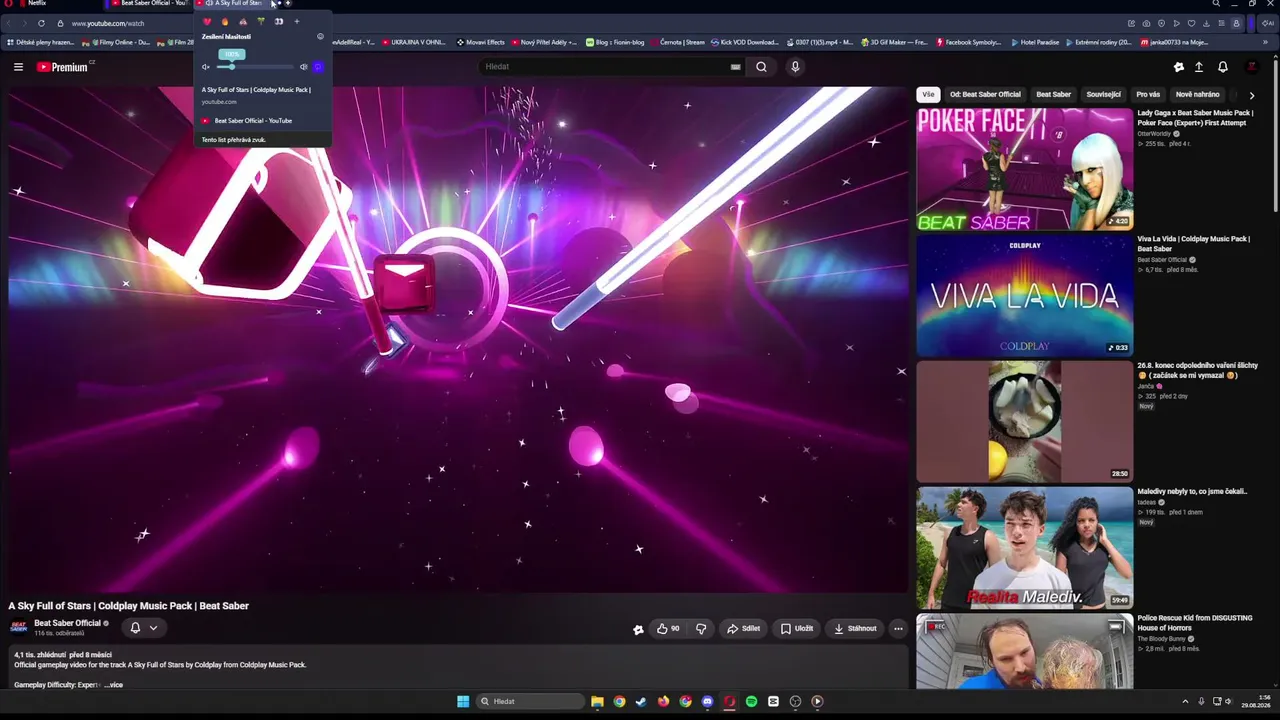This screenshot has width=1280, height=720.
Task: Open the on-screen keyboard icon in search
Action: coord(735,67)
